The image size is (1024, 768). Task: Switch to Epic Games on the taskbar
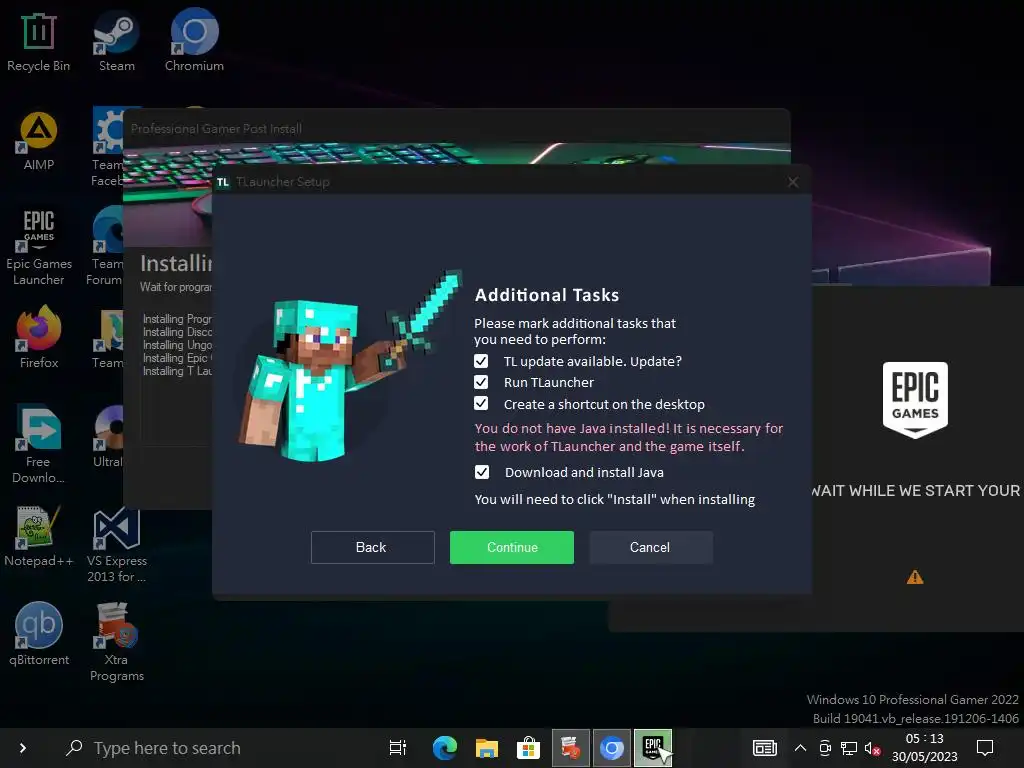653,748
